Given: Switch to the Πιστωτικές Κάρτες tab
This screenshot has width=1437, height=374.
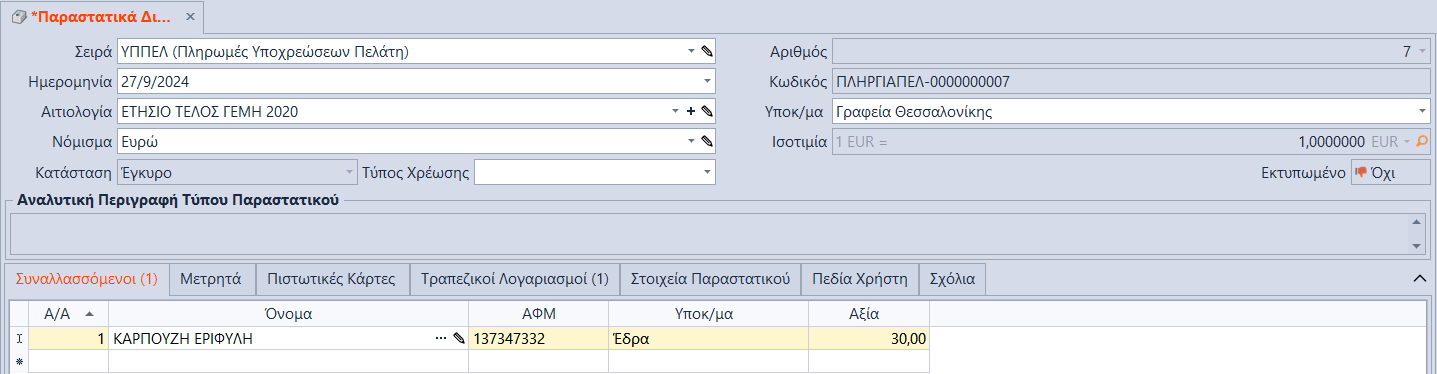Looking at the screenshot, I should (x=332, y=279).
